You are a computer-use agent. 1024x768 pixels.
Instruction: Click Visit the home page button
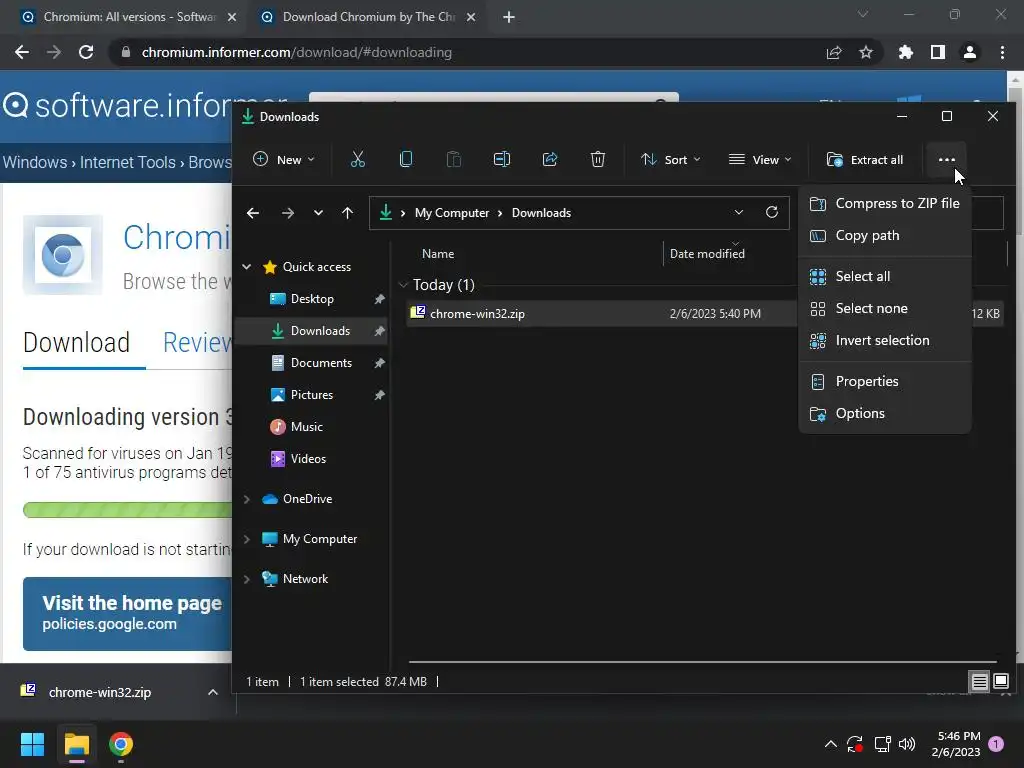pyautogui.click(x=128, y=613)
